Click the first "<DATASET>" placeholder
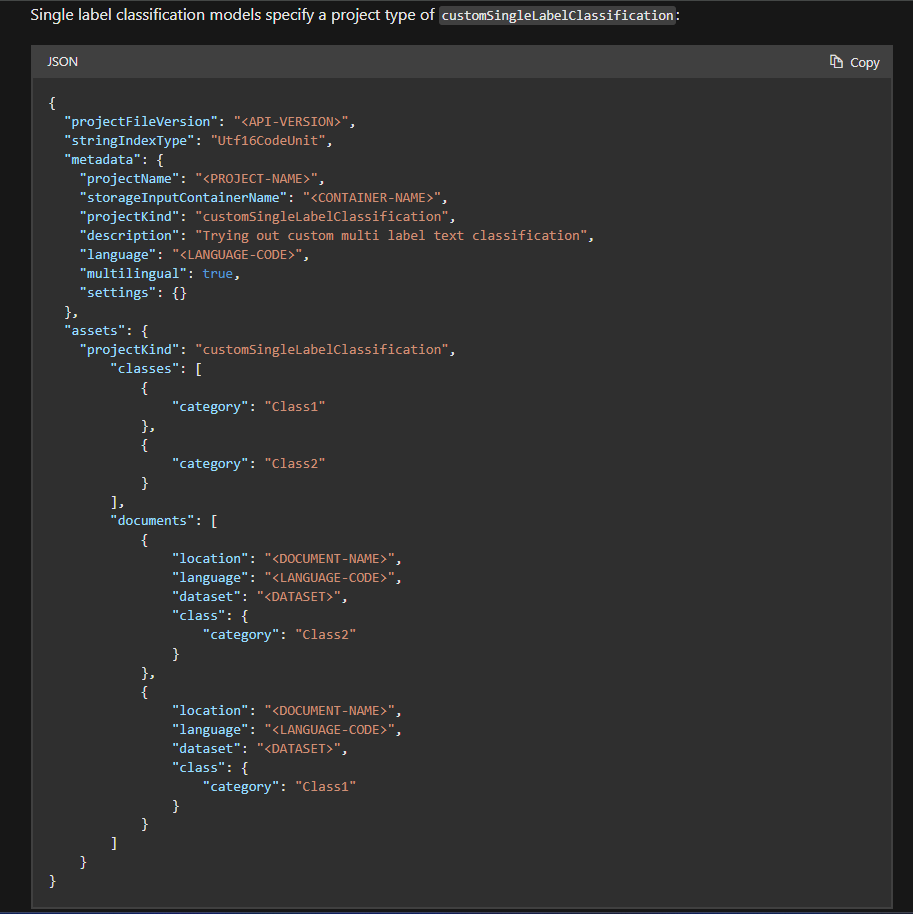Image resolution: width=913 pixels, height=914 pixels. click(x=299, y=596)
